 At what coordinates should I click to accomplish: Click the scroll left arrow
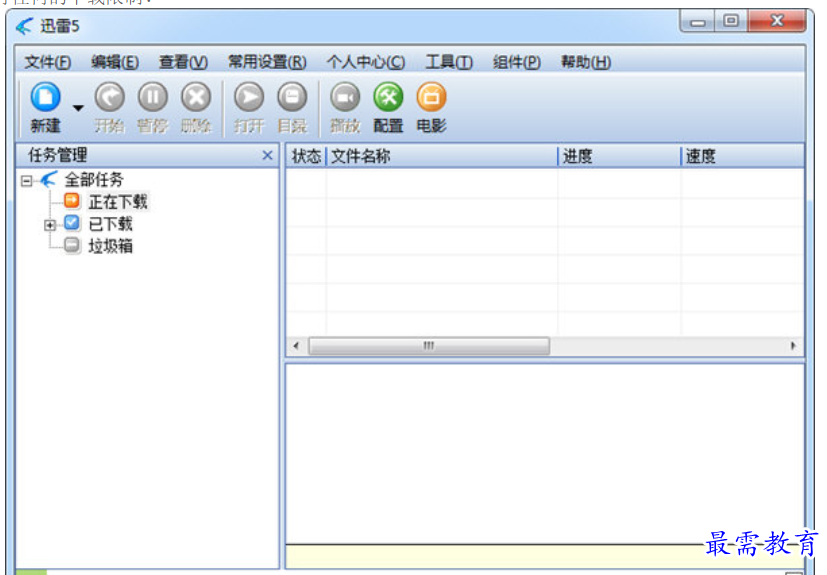point(296,346)
